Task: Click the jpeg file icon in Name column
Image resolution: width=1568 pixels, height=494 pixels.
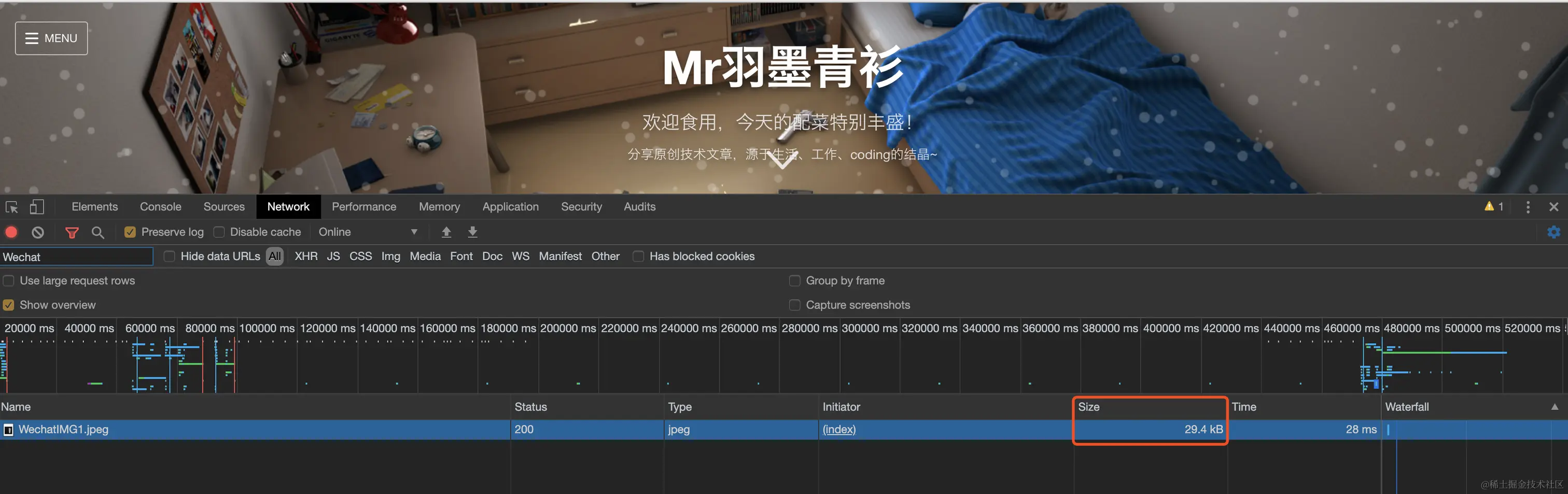Action: (8, 430)
